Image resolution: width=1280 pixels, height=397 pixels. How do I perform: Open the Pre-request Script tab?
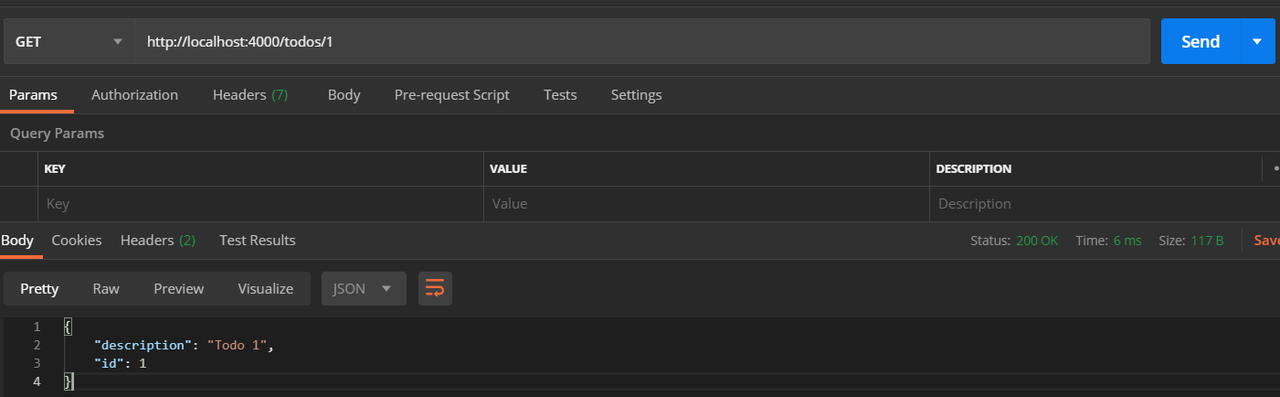[x=452, y=95]
